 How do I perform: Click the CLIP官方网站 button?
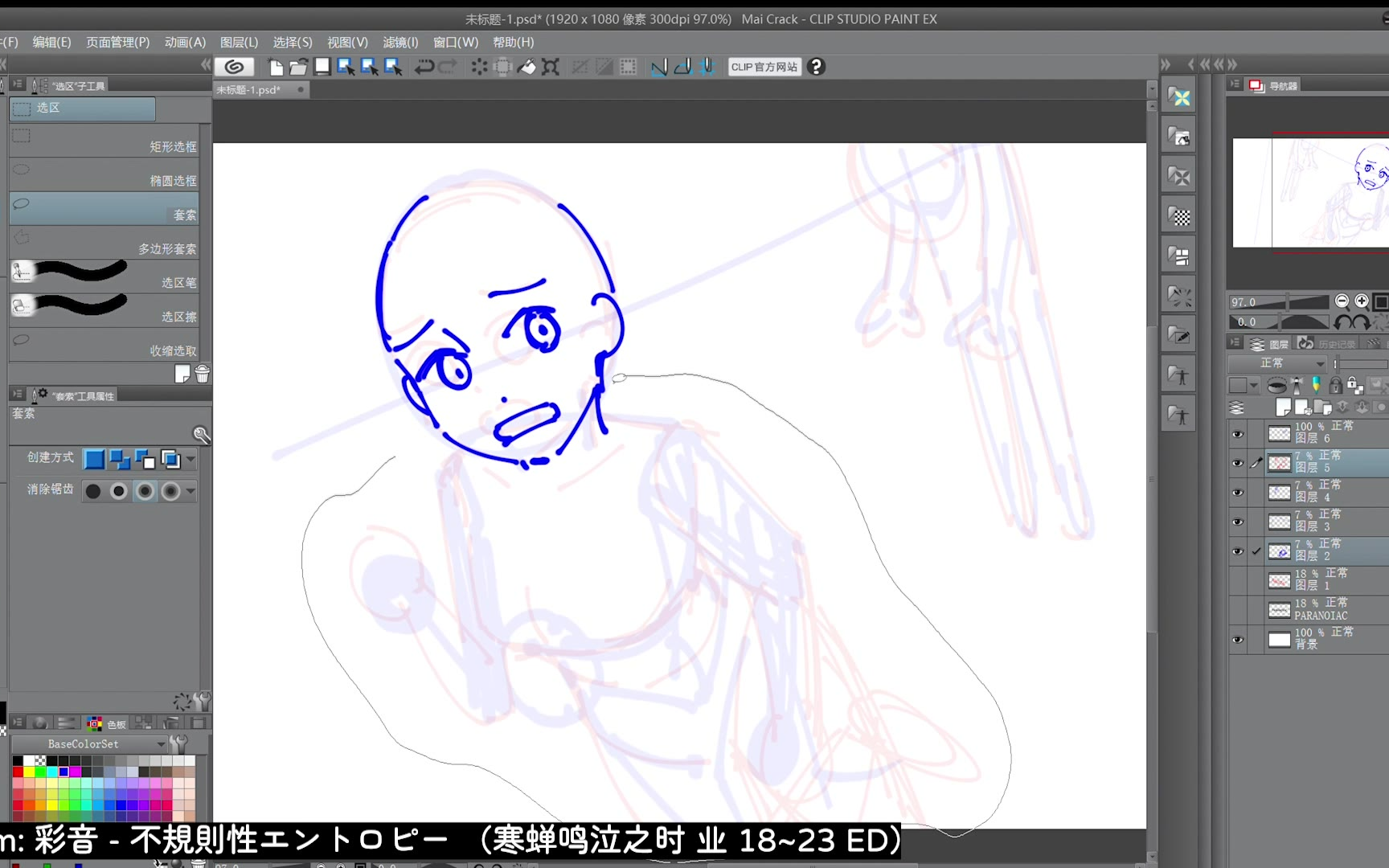click(764, 67)
